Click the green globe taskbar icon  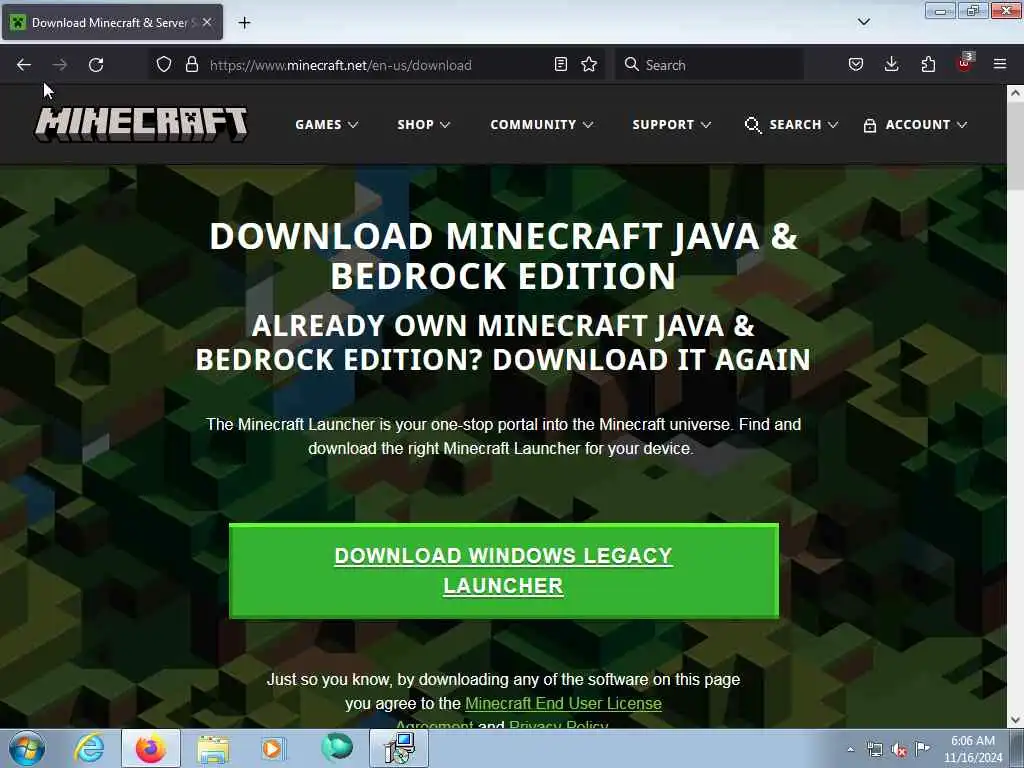click(336, 748)
